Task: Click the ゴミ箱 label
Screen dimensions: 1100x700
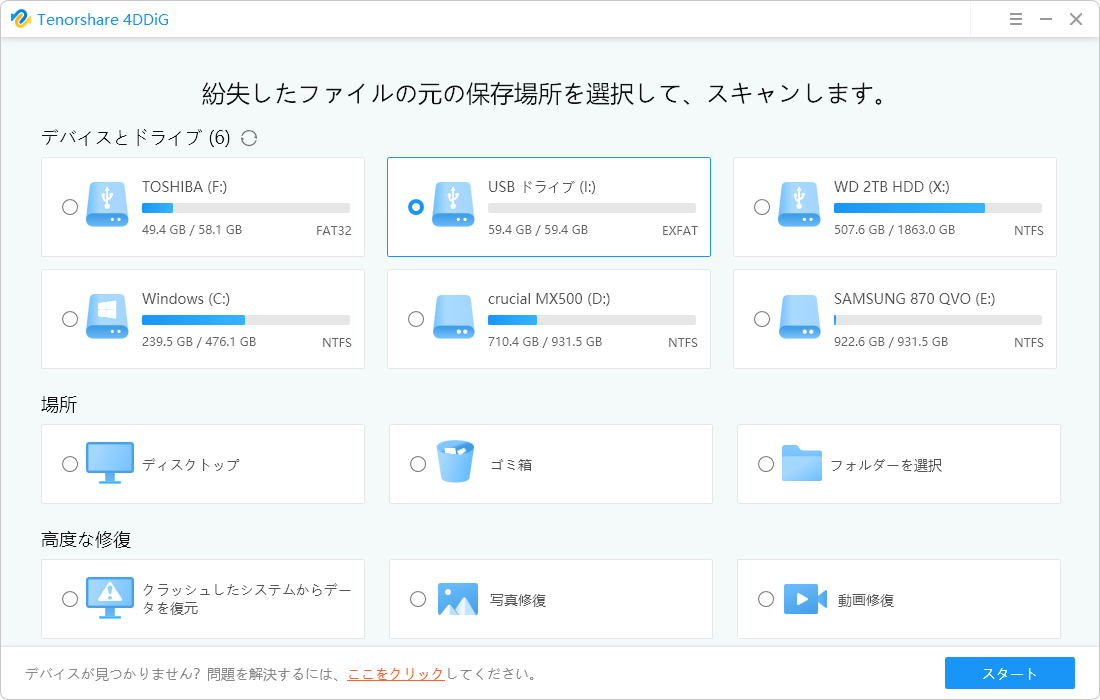Action: (x=511, y=464)
